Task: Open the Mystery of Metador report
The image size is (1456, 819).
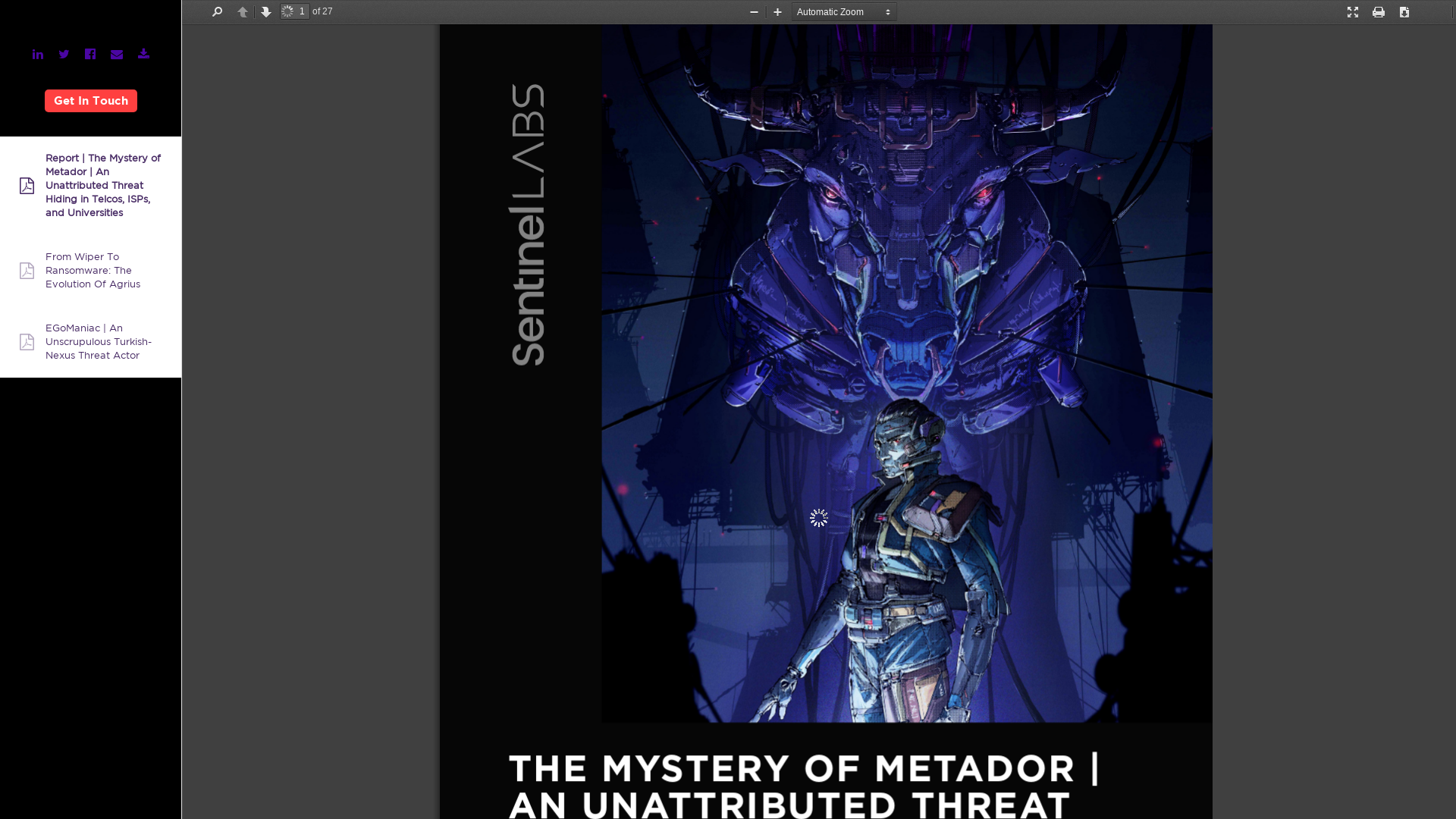Action: (102, 185)
